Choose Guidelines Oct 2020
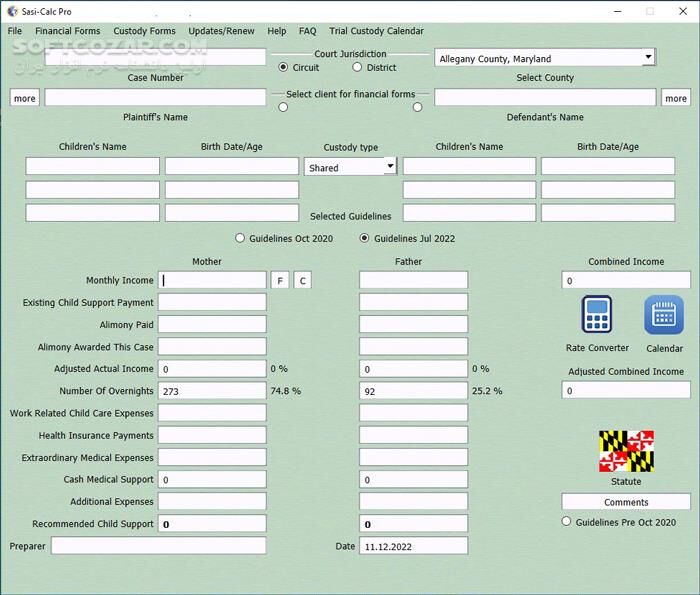This screenshot has height=595, width=700. (240, 238)
